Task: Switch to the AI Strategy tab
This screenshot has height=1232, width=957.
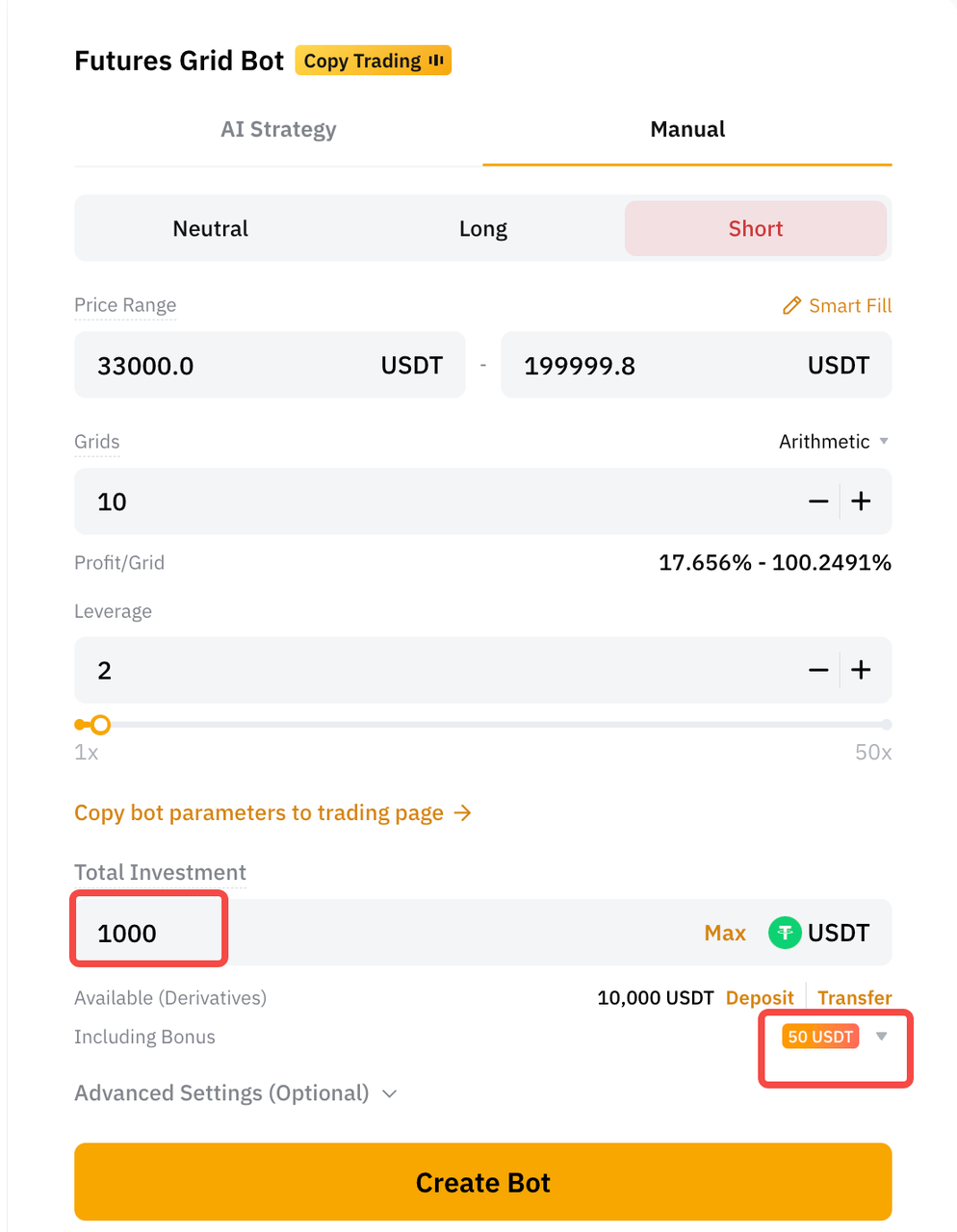Action: click(x=278, y=130)
